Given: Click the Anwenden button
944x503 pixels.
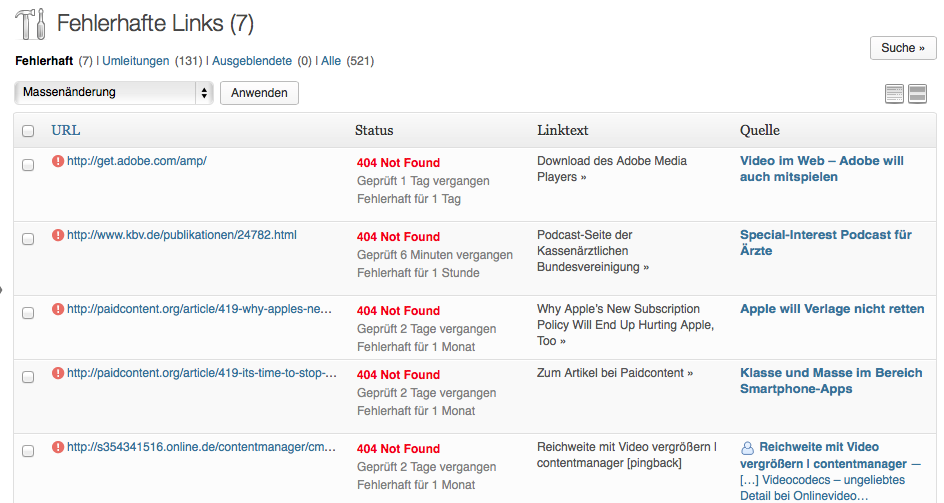Looking at the screenshot, I should [x=259, y=93].
